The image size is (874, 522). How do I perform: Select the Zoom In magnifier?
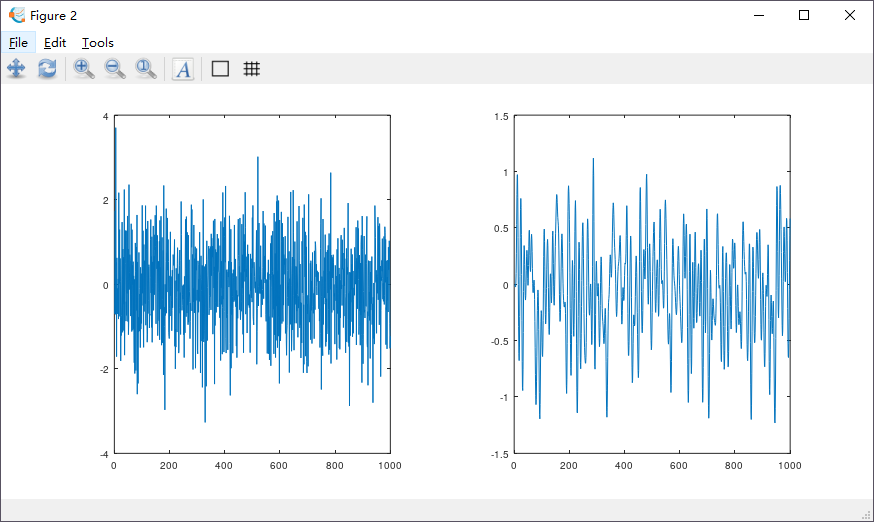[x=84, y=69]
